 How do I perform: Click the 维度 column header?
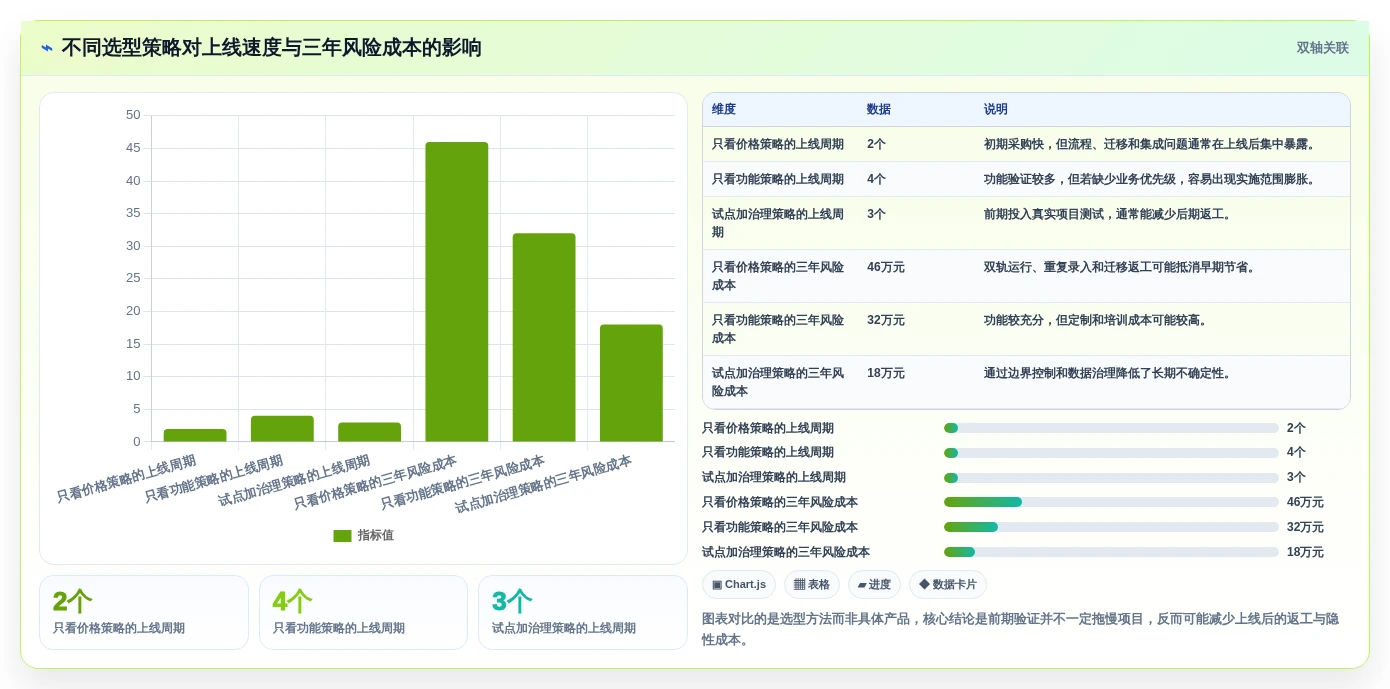tap(724, 110)
